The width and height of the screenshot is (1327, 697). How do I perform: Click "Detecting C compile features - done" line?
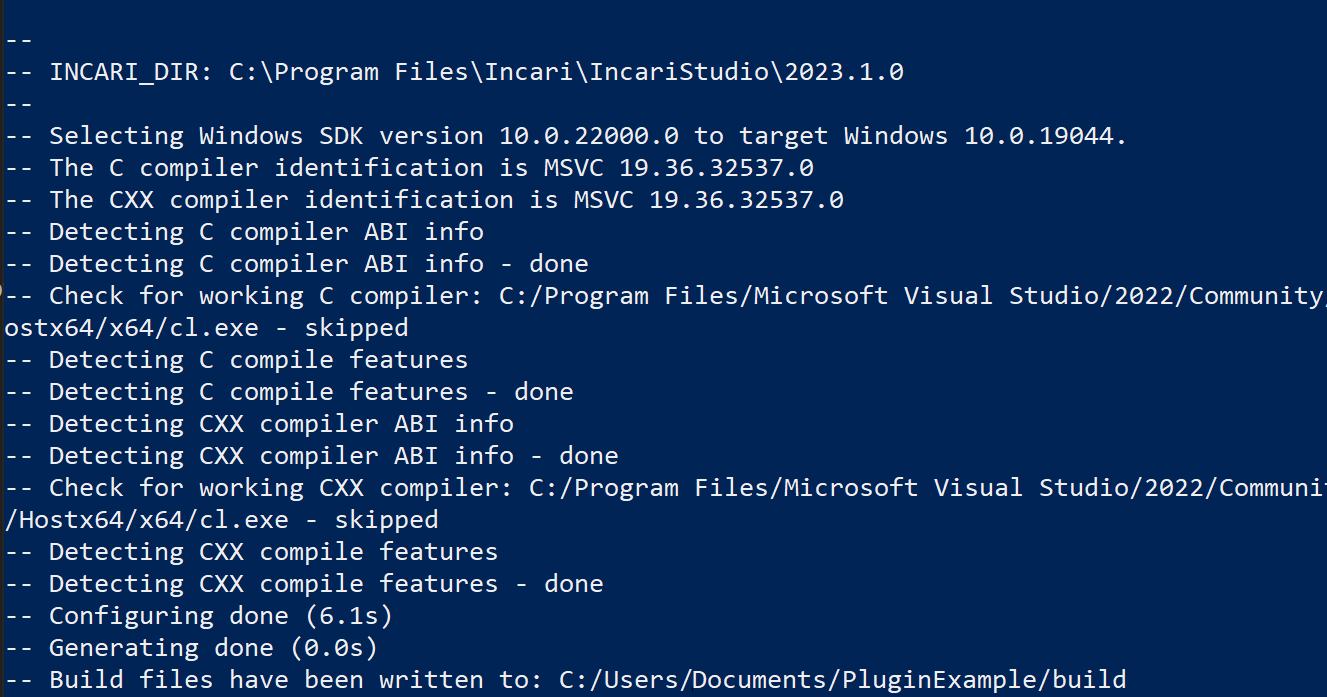coord(289,392)
